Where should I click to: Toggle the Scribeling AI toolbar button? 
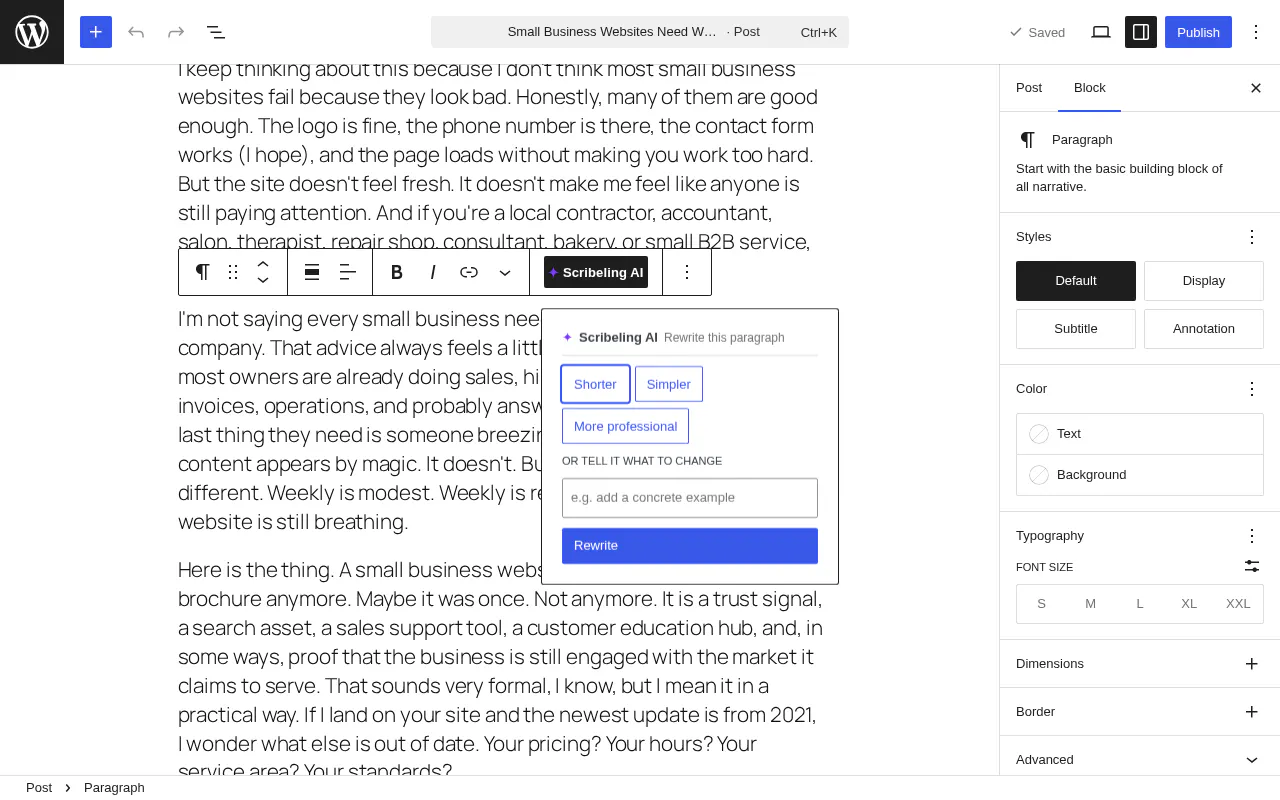(596, 272)
